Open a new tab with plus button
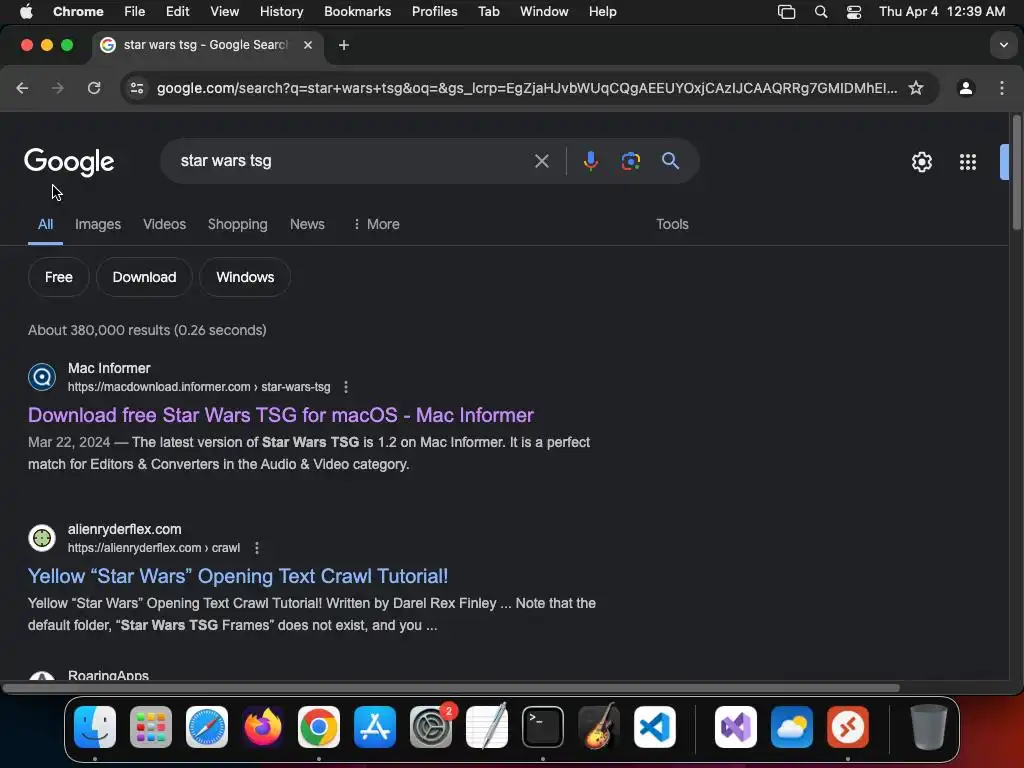The image size is (1024, 768). pyautogui.click(x=344, y=45)
